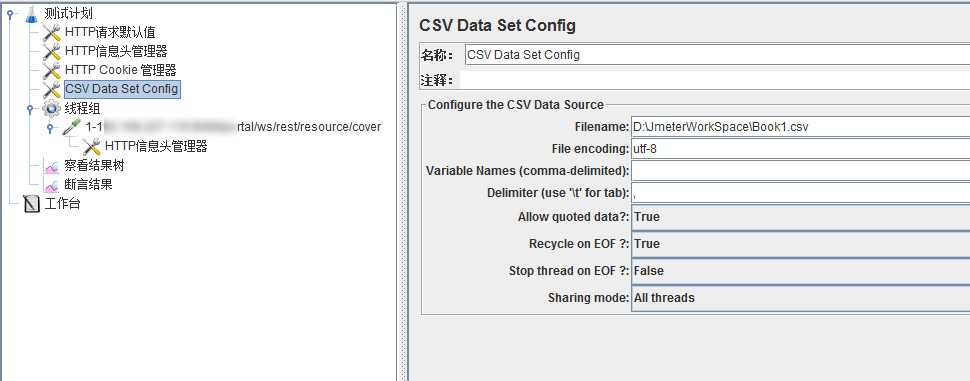970x381 pixels.
Task: Click the Variable Names input field
Action: point(800,170)
